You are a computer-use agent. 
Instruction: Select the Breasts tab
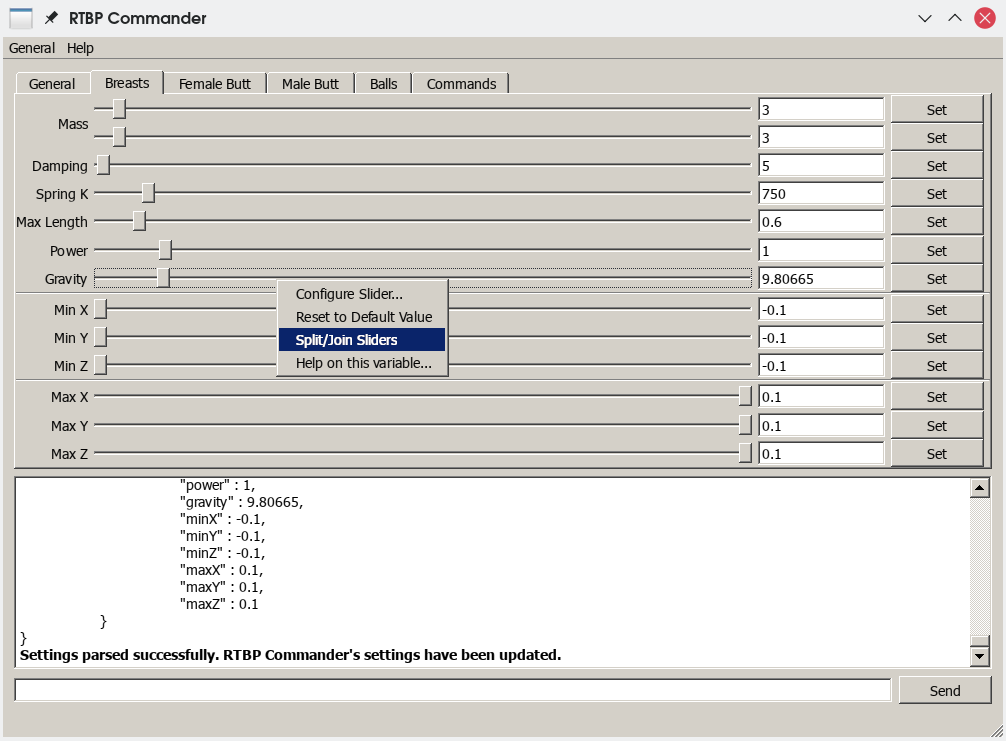point(127,83)
